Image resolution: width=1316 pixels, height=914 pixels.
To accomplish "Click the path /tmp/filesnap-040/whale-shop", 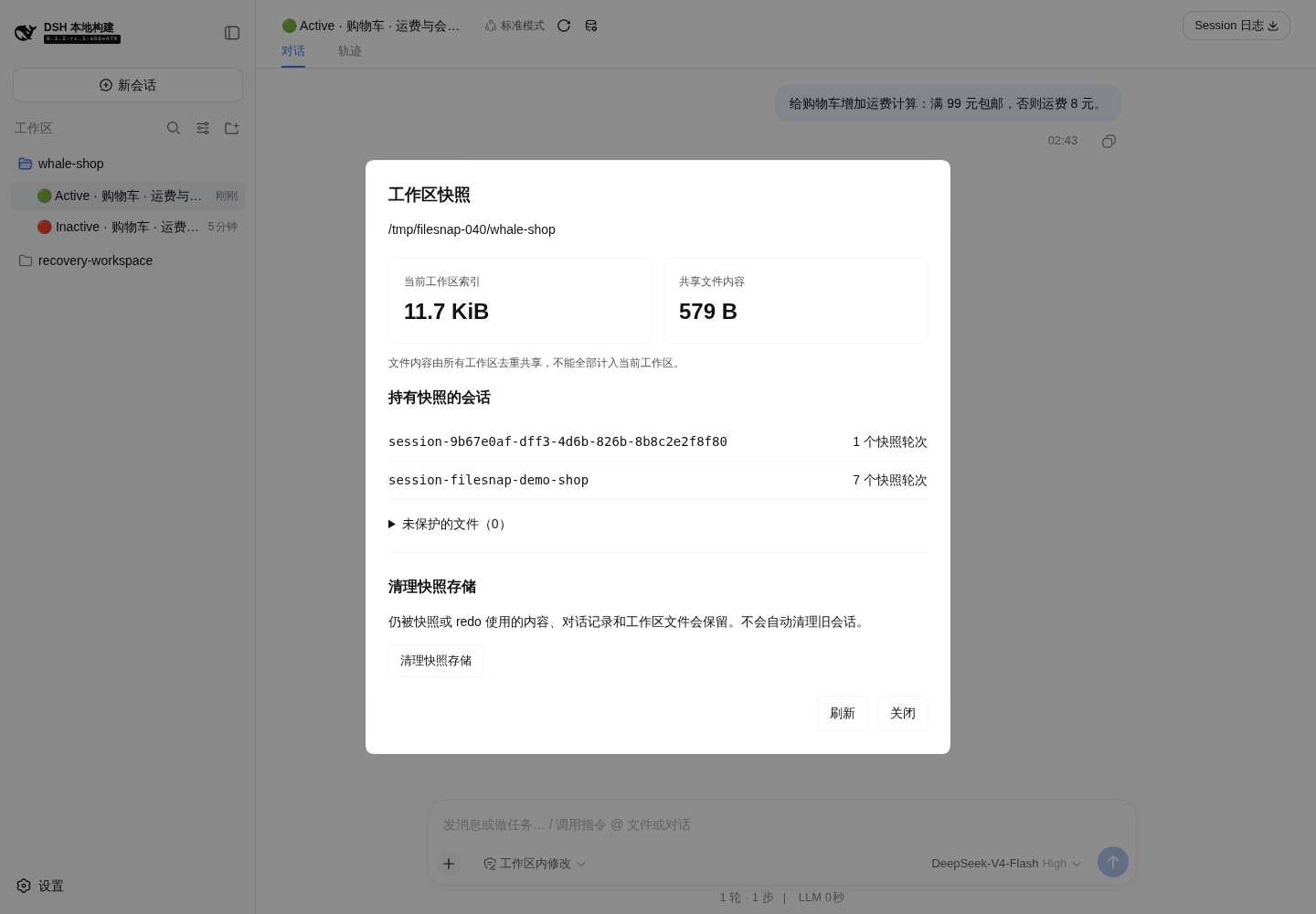I will (472, 229).
